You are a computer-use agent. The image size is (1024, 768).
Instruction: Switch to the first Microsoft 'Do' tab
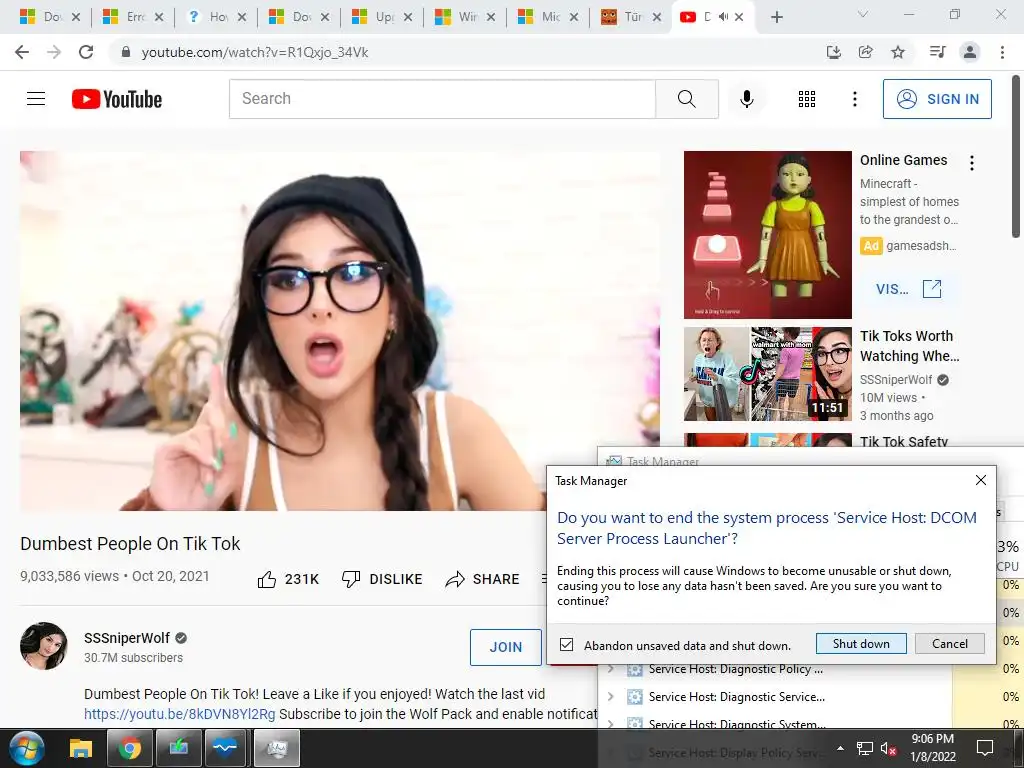44,17
